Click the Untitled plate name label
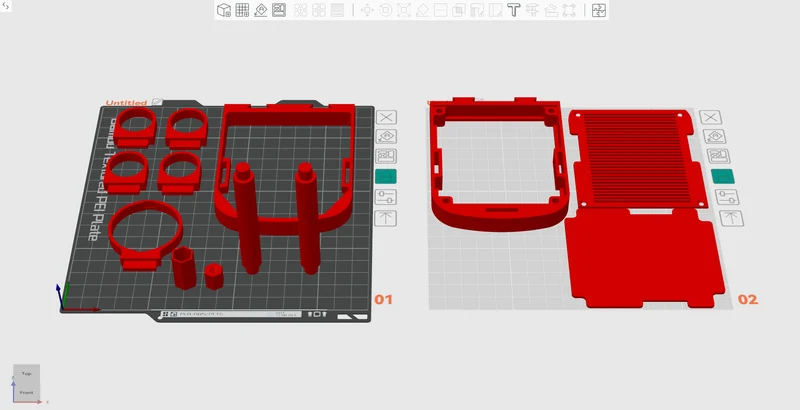The image size is (800, 410). click(x=126, y=103)
